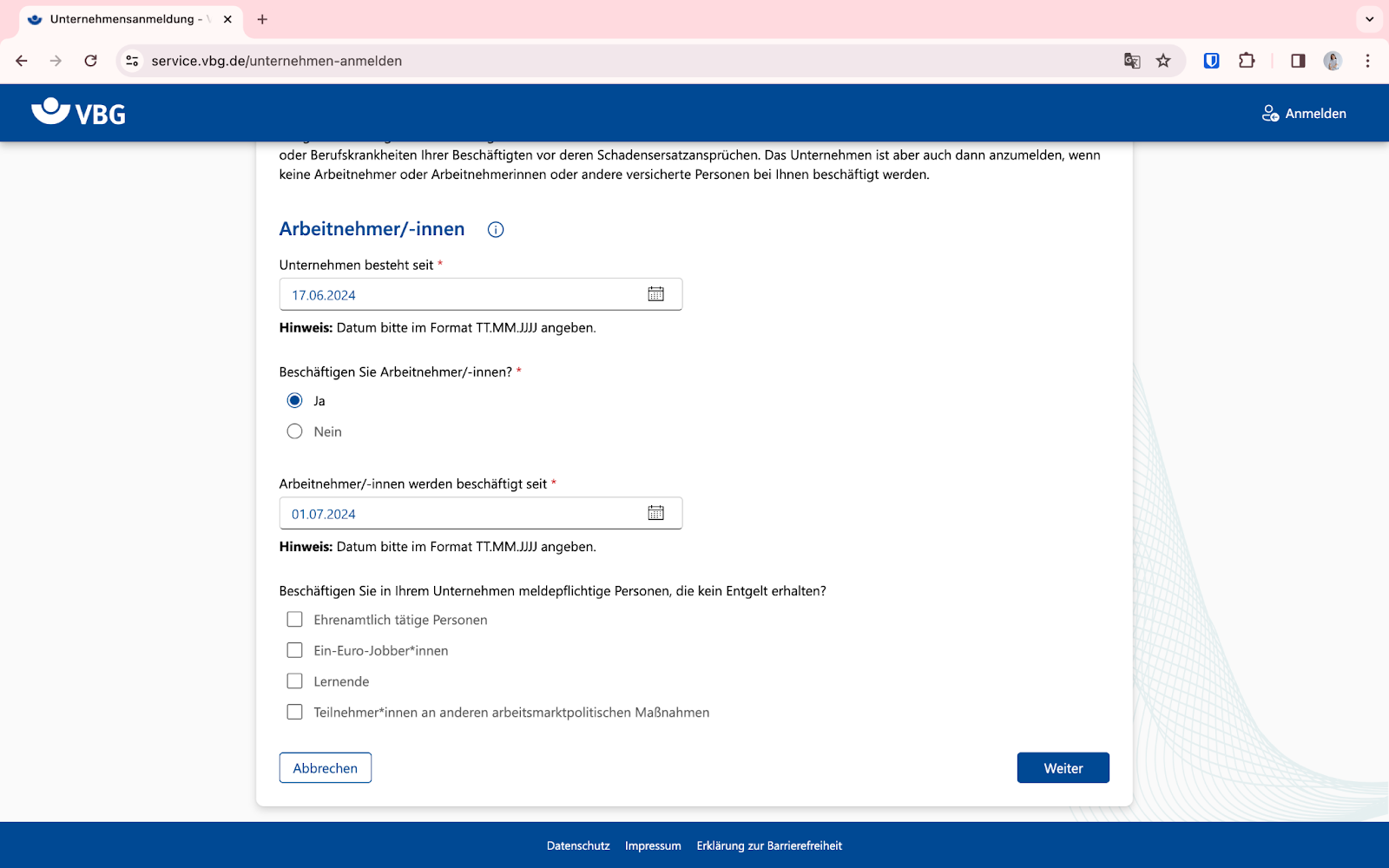The height and width of the screenshot is (868, 1389).
Task: Go back in browser history
Action: pos(22,61)
